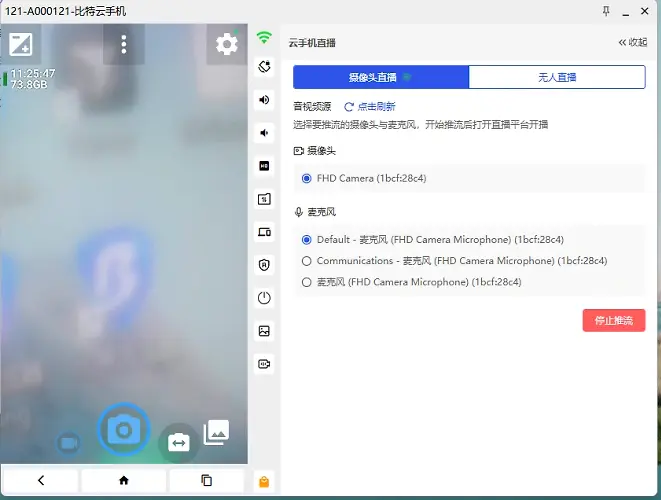Click the green Wi-Fi signal icon
The height and width of the screenshot is (500, 661).
coord(264,38)
